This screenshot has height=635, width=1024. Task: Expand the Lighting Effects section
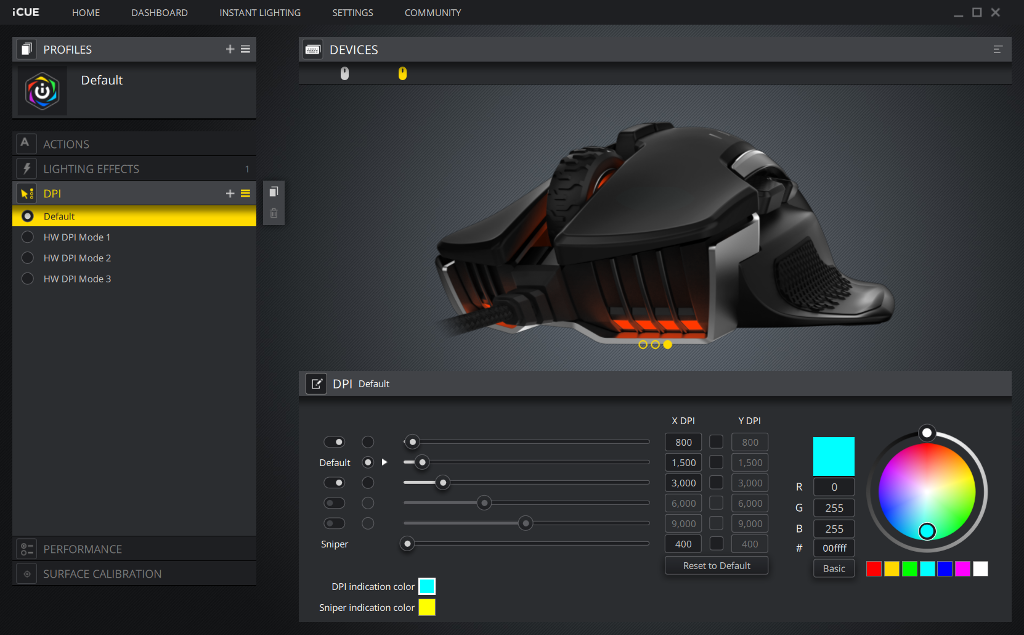pyautogui.click(x=91, y=169)
